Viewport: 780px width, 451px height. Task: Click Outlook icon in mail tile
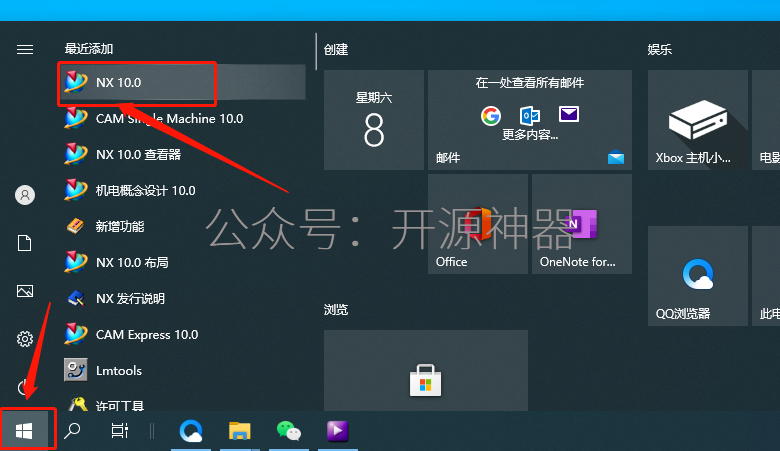point(530,115)
